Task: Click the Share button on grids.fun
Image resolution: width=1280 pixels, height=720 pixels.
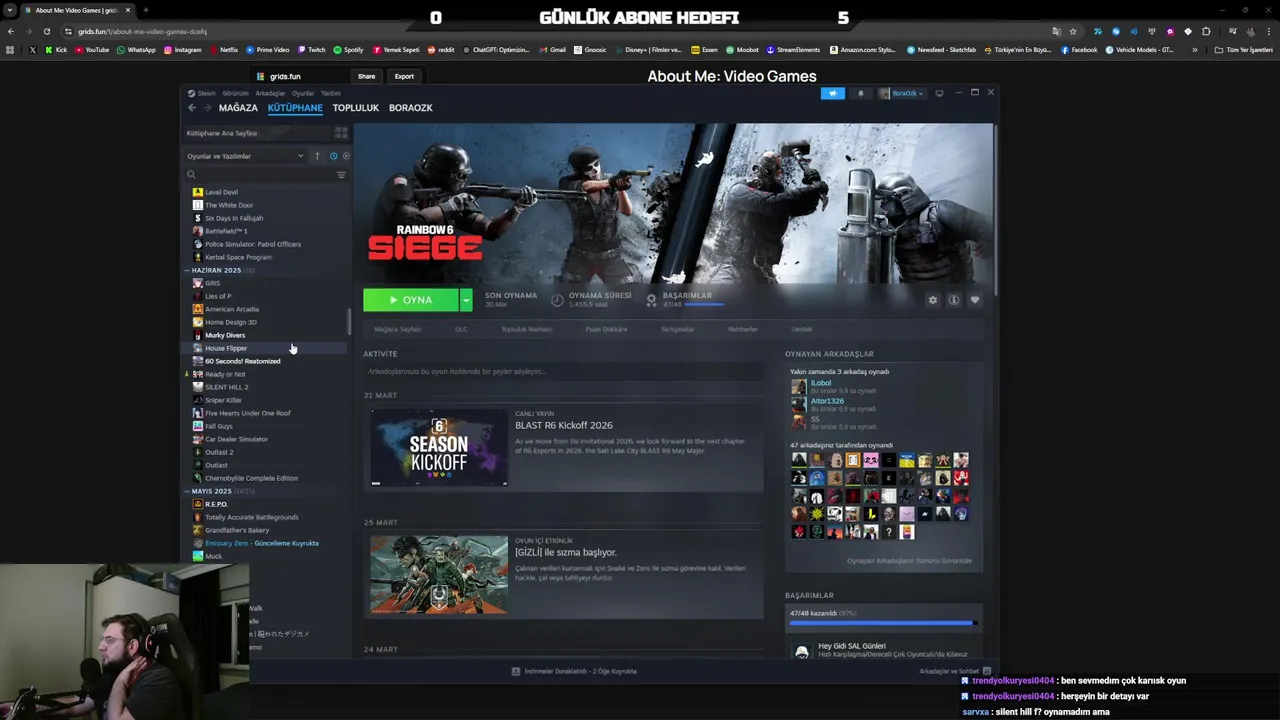Action: tap(367, 76)
